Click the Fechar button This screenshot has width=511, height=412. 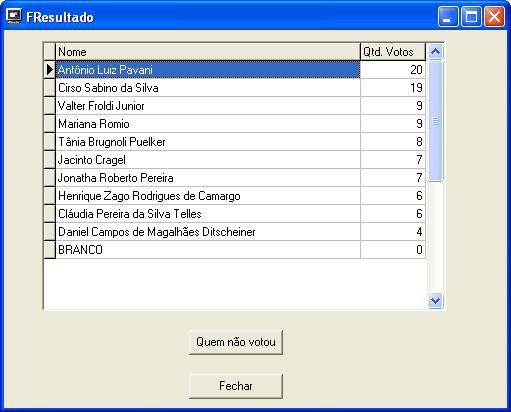pyautogui.click(x=236, y=386)
